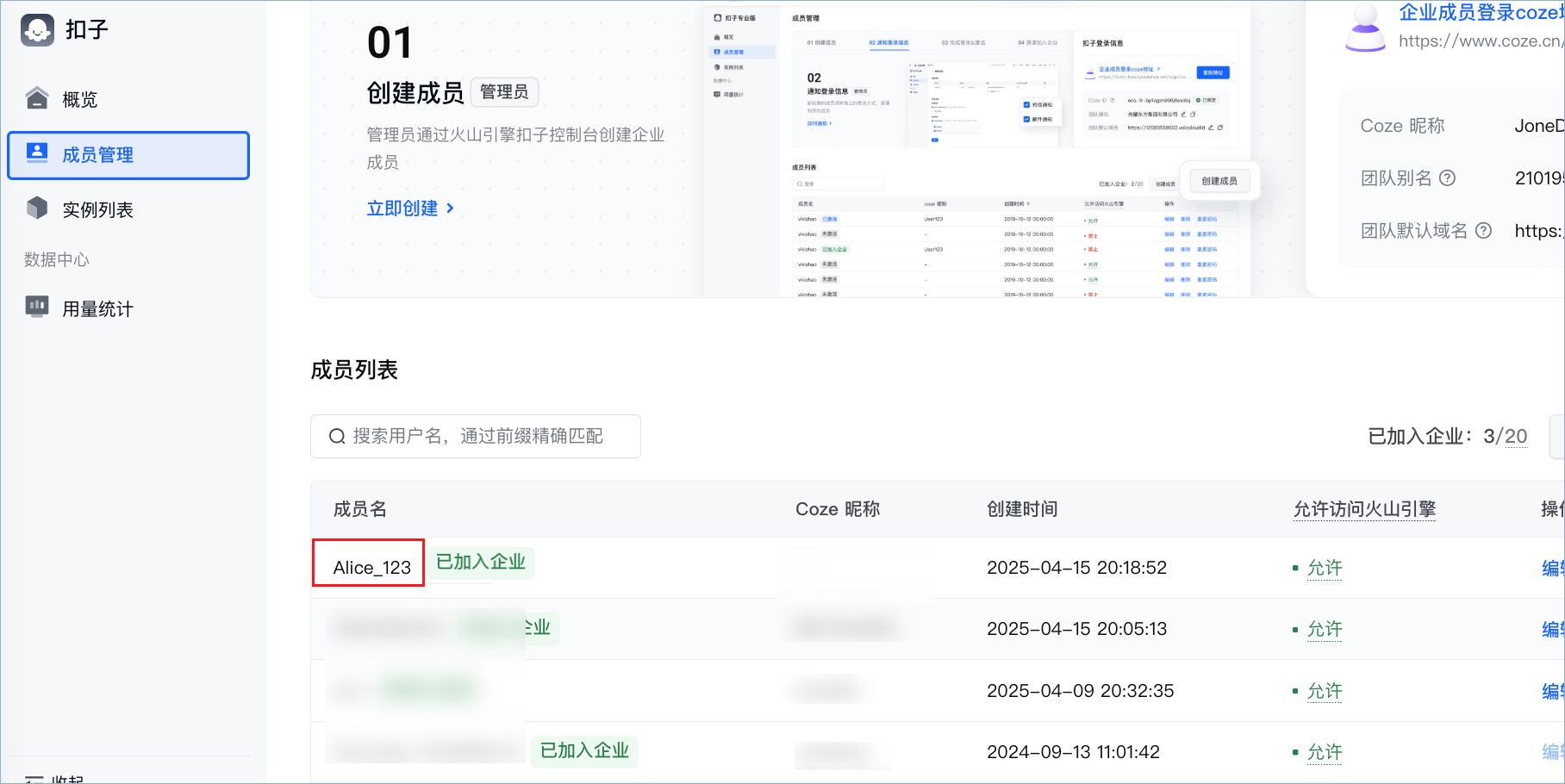Click the chevron next to 立即创建

pos(450,208)
